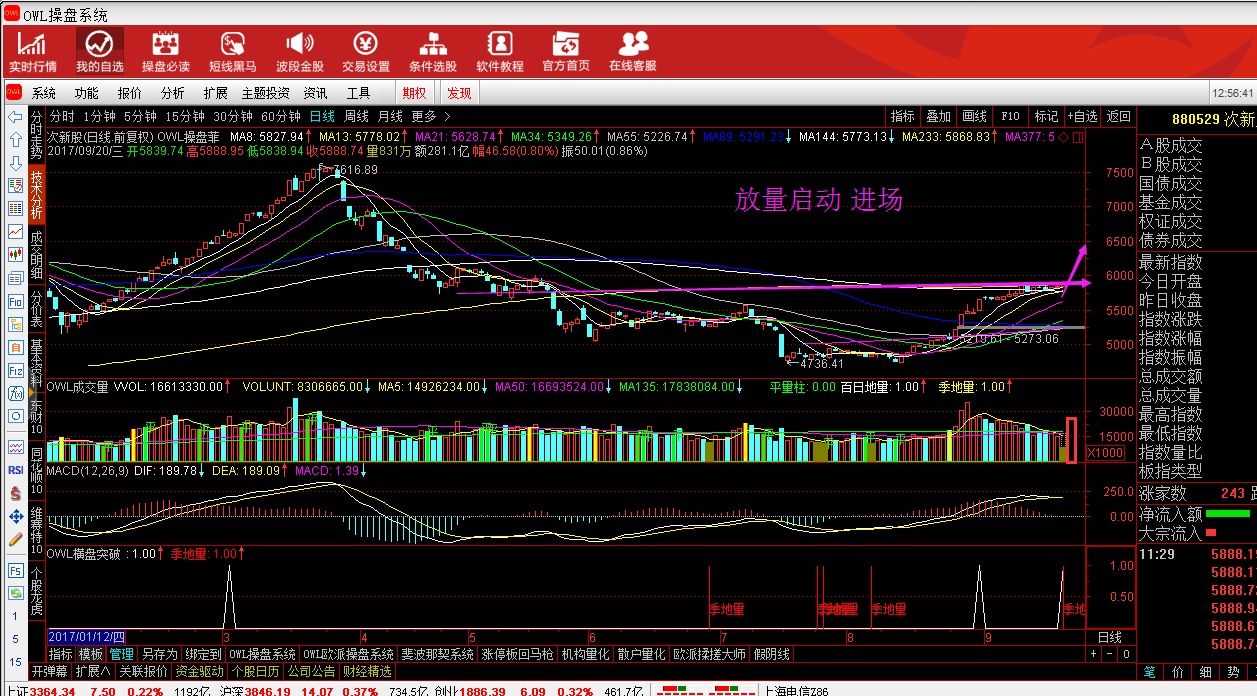Click the 返回 return button
This screenshot has height=696, width=1257.
click(x=1119, y=116)
